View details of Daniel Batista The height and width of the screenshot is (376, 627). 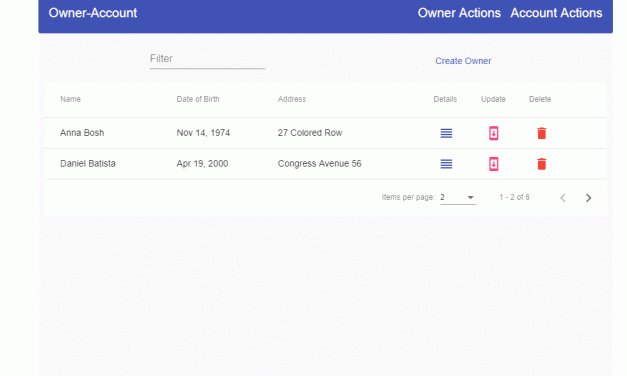point(446,164)
